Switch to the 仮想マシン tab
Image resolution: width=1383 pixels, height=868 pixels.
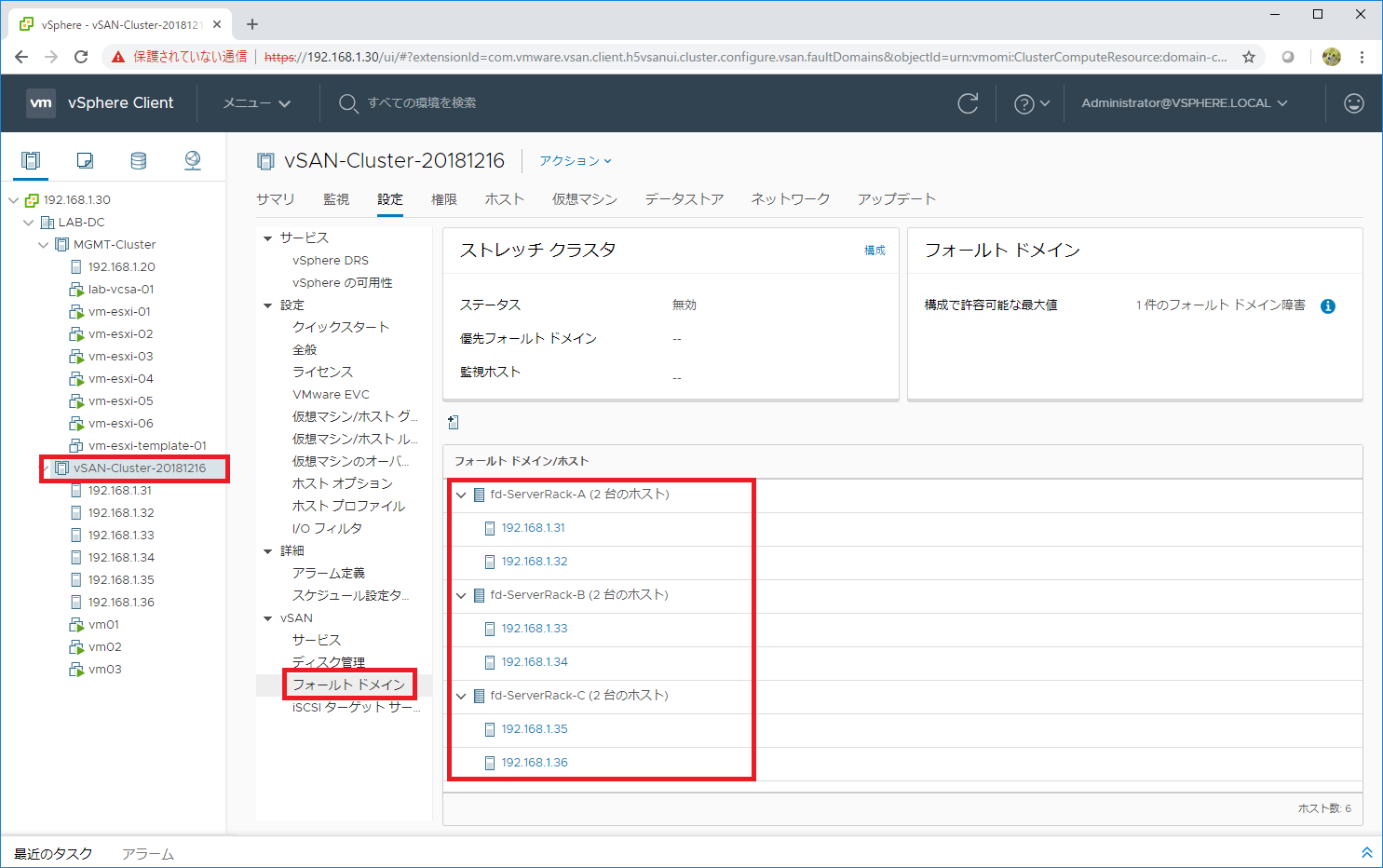tap(585, 199)
